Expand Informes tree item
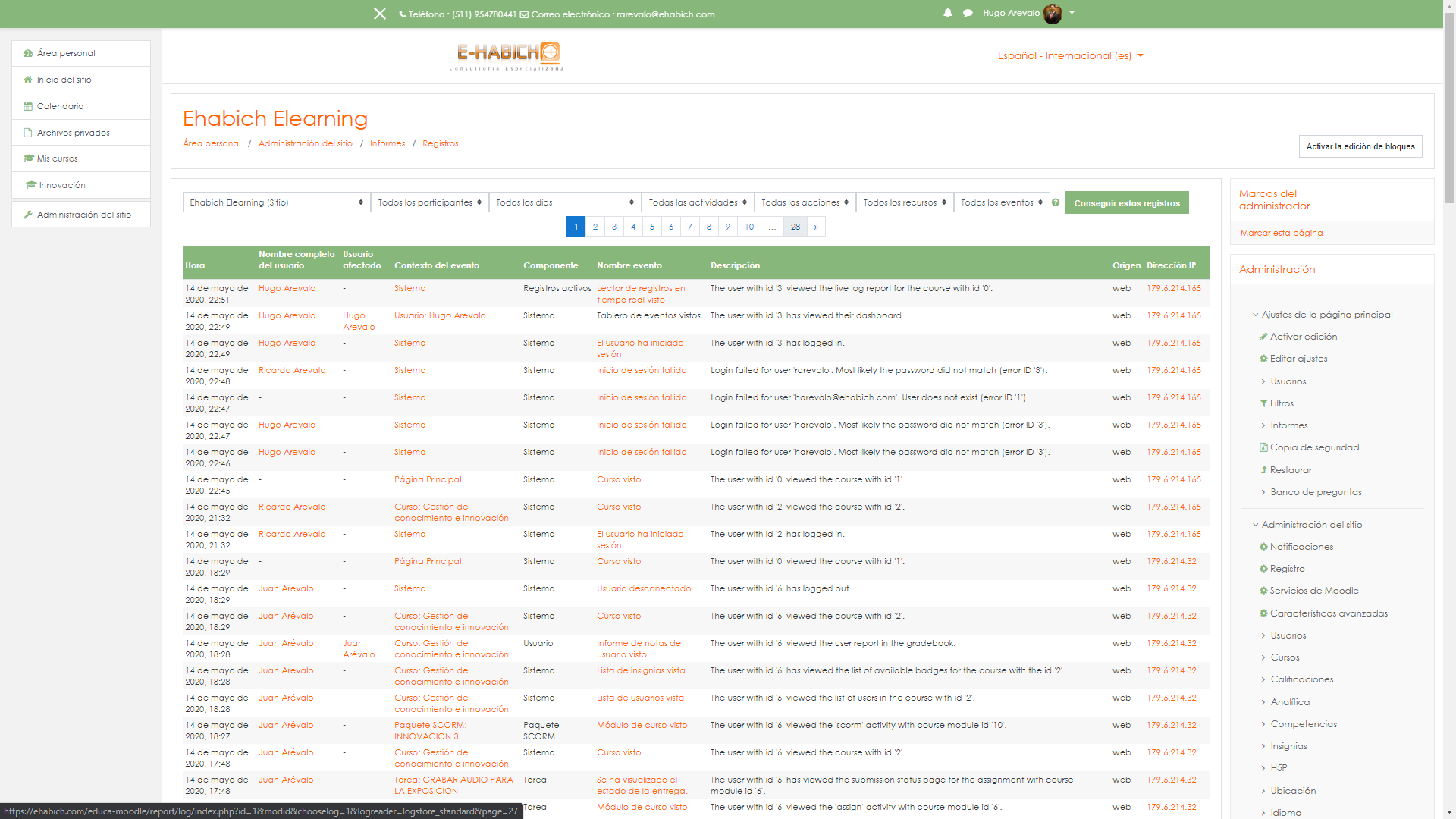This screenshot has width=1456, height=819. 1263,425
